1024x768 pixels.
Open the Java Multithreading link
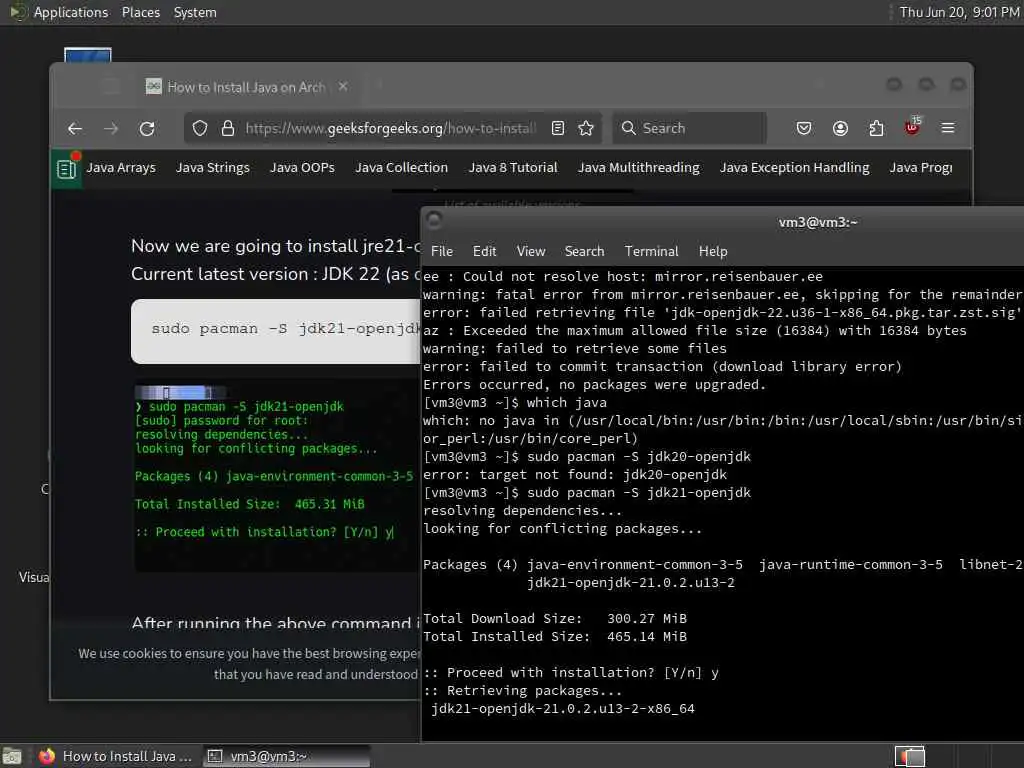pos(638,168)
